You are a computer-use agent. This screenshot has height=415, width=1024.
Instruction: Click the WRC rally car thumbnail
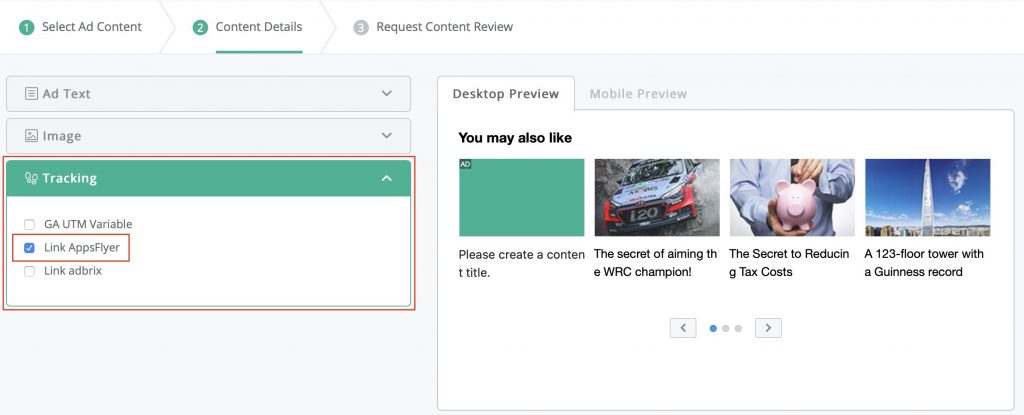click(x=657, y=197)
